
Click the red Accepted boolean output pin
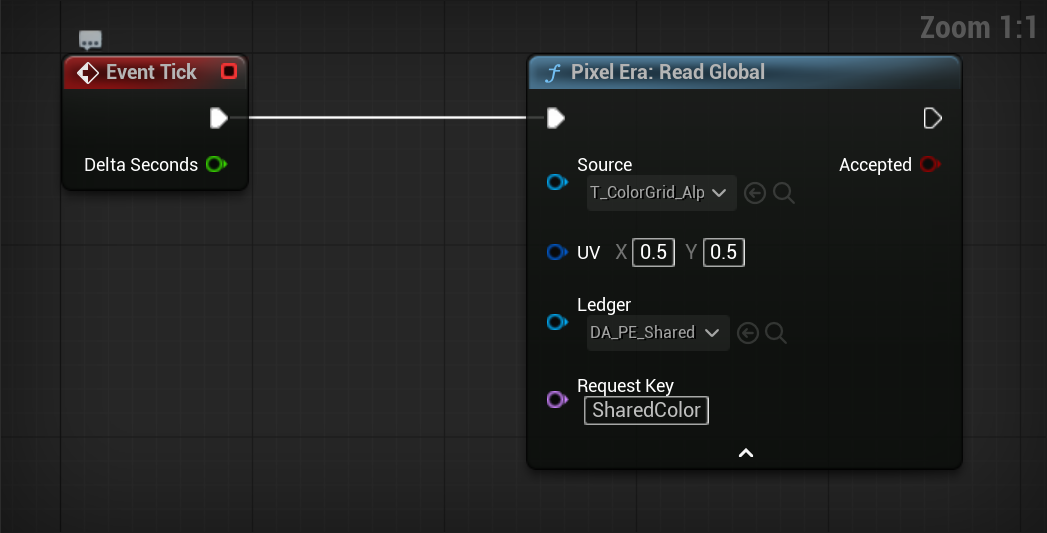(x=929, y=164)
